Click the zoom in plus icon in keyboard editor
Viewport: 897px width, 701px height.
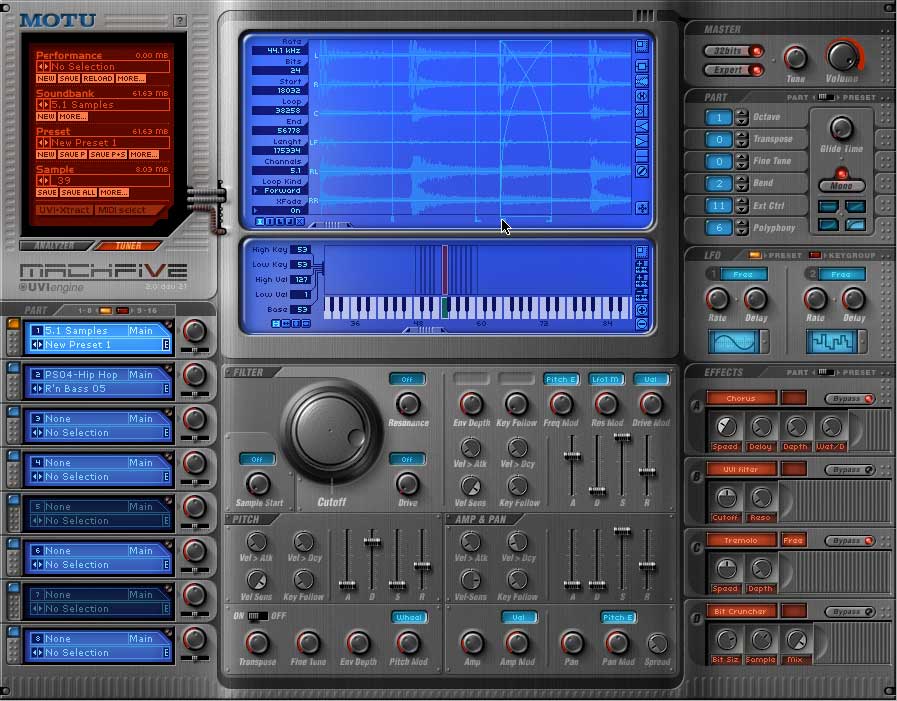641,310
